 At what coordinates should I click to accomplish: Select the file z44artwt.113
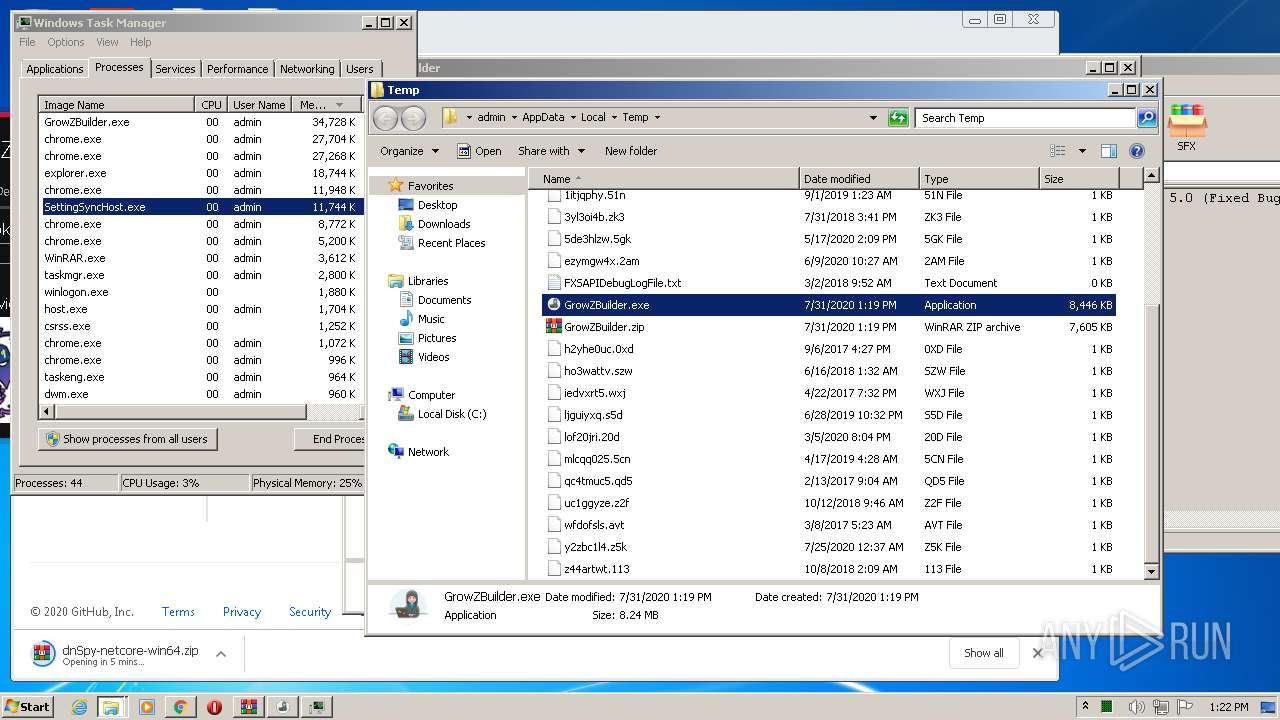596,569
